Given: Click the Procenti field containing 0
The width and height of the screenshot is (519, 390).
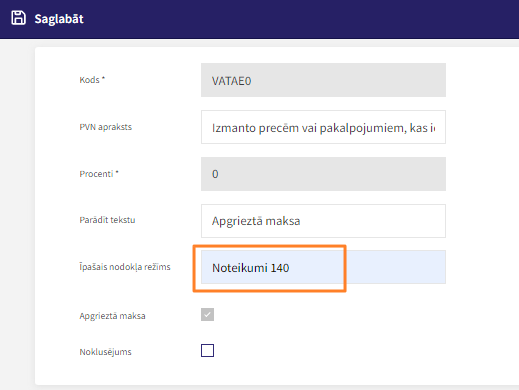Looking at the screenshot, I should pos(323,174).
